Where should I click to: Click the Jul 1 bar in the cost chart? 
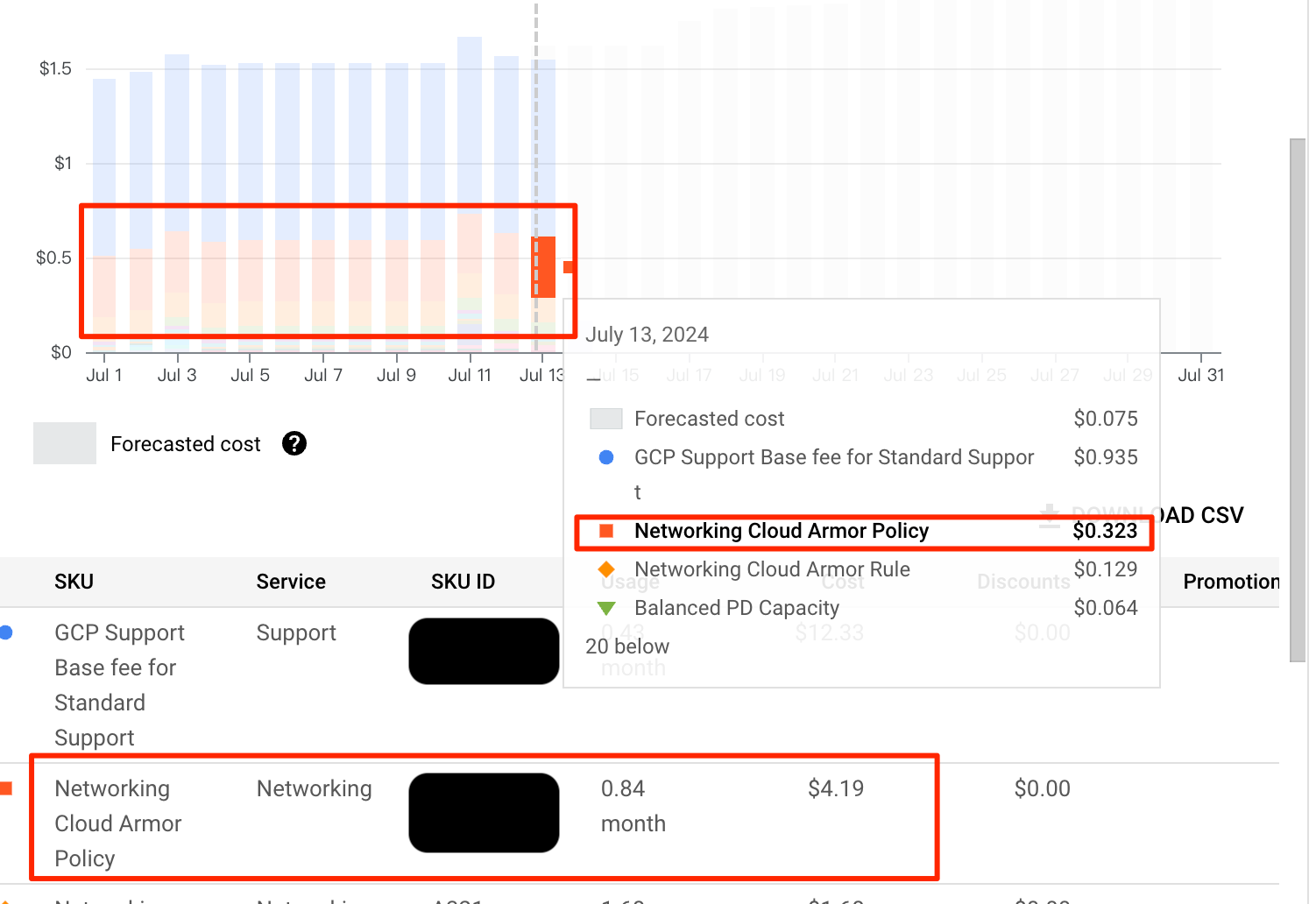point(104,215)
